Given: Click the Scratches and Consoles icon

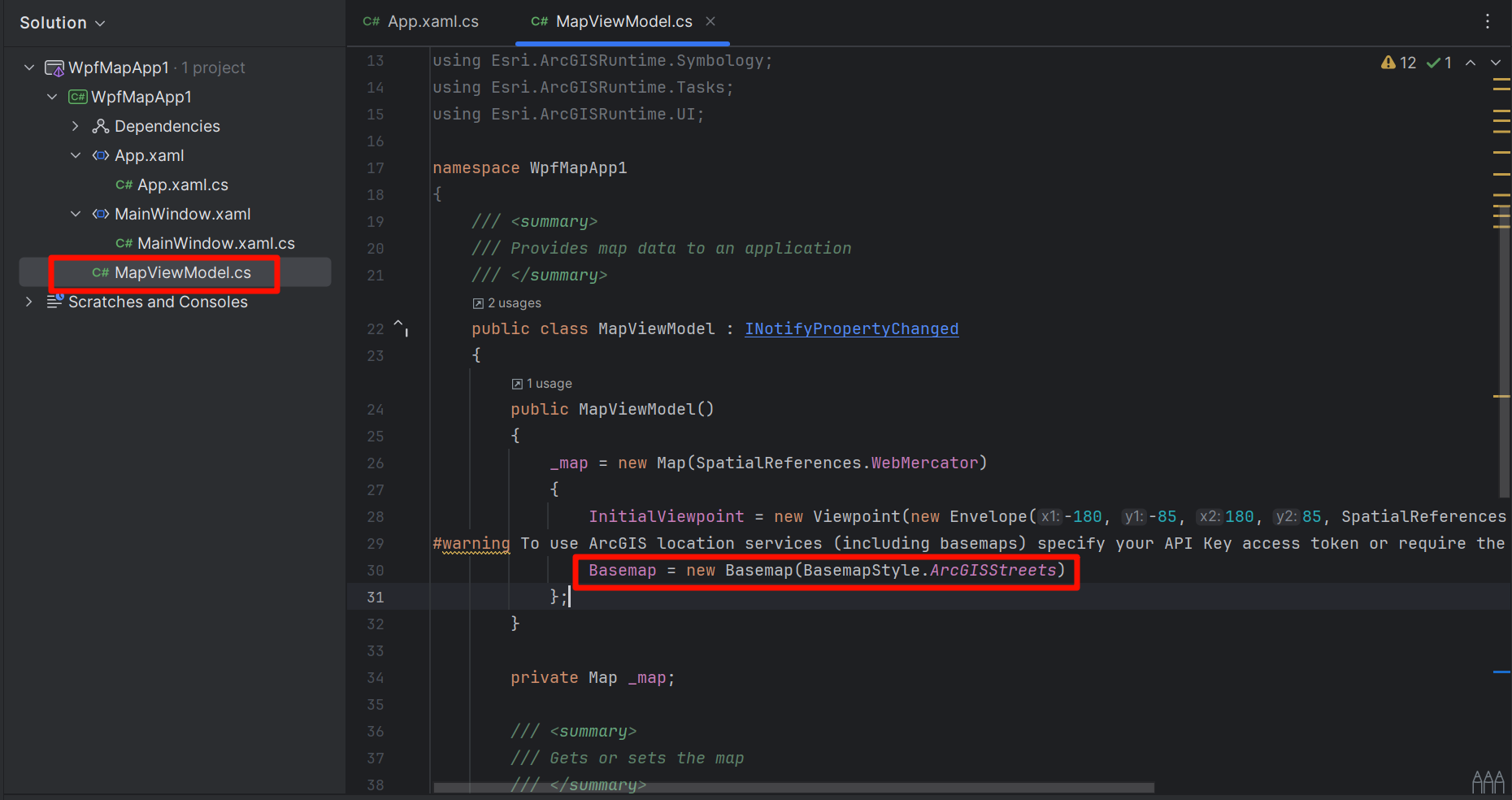Looking at the screenshot, I should coord(55,301).
